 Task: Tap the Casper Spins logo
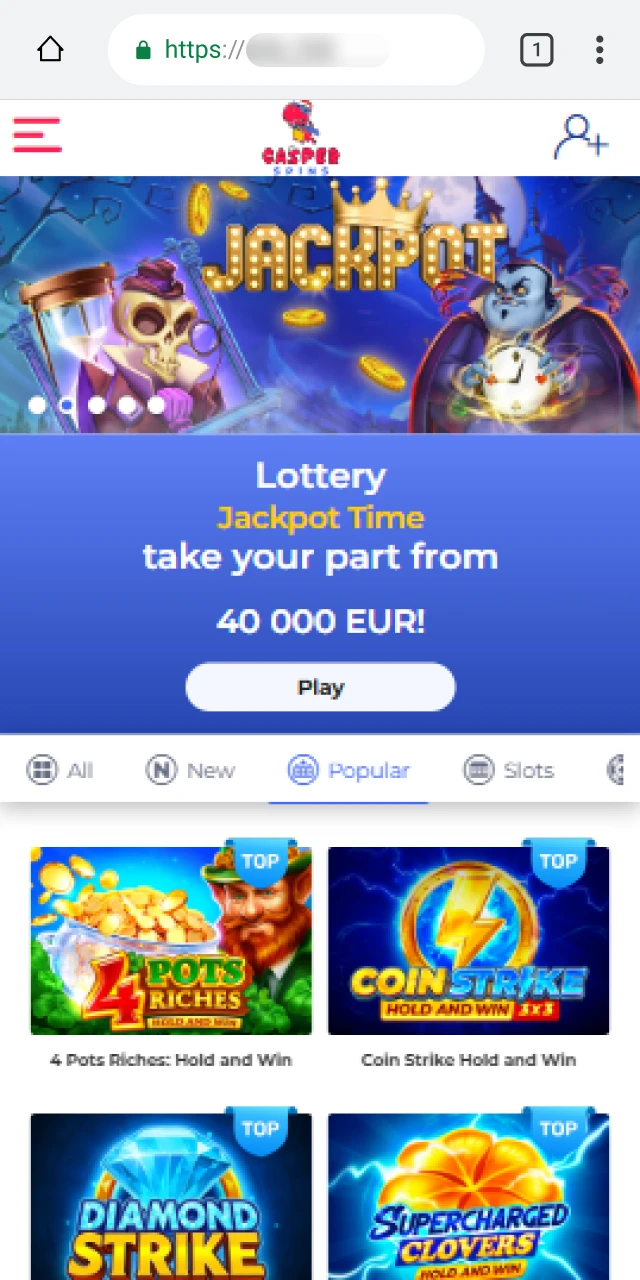(x=301, y=138)
